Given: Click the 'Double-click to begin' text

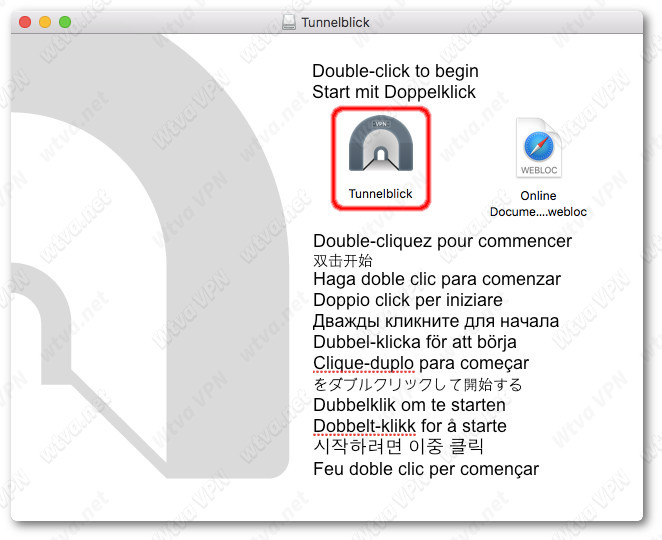Looking at the screenshot, I should (395, 71).
